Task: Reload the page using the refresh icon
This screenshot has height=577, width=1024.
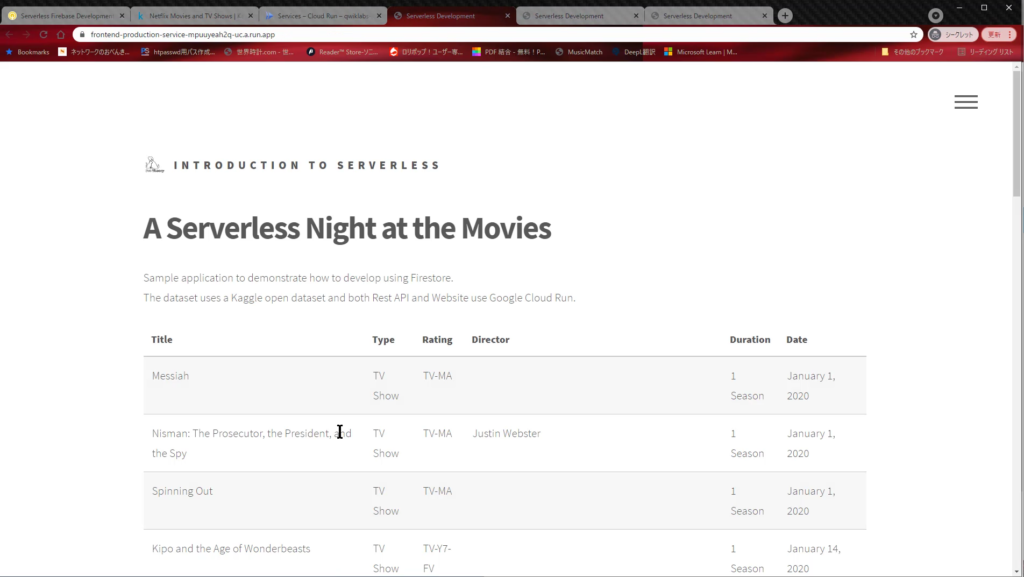Action: (x=43, y=34)
